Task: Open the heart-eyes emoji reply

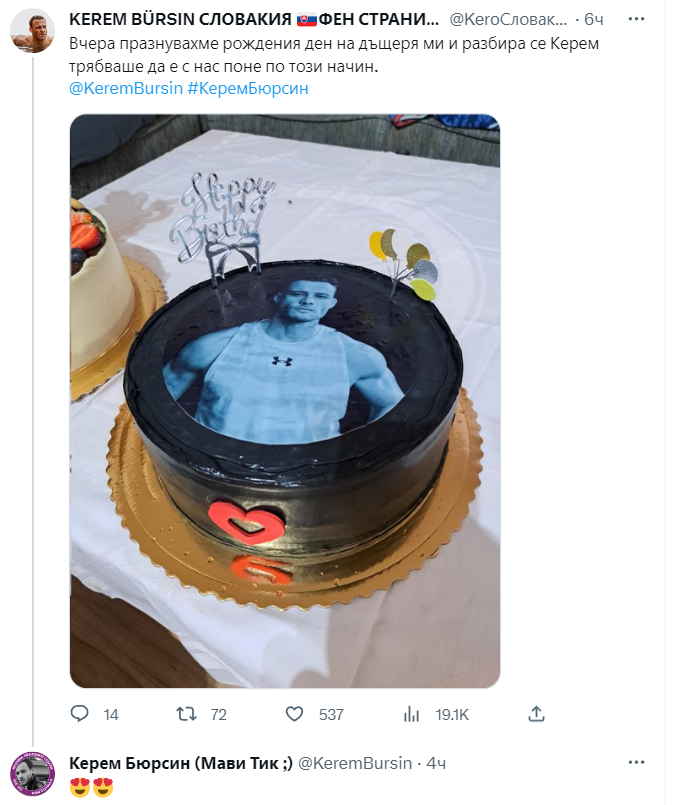Action: (92, 786)
